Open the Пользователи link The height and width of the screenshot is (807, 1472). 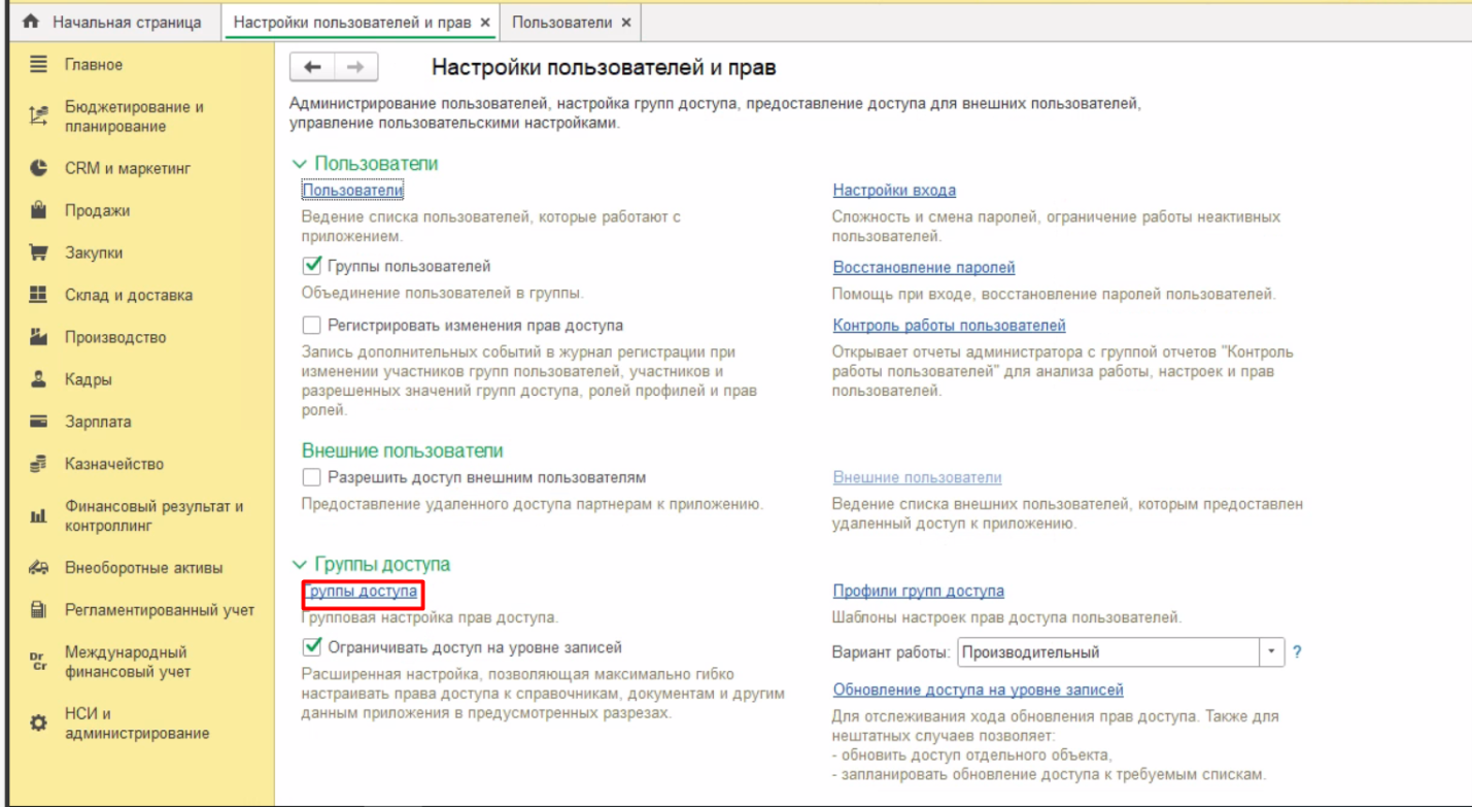coord(353,190)
